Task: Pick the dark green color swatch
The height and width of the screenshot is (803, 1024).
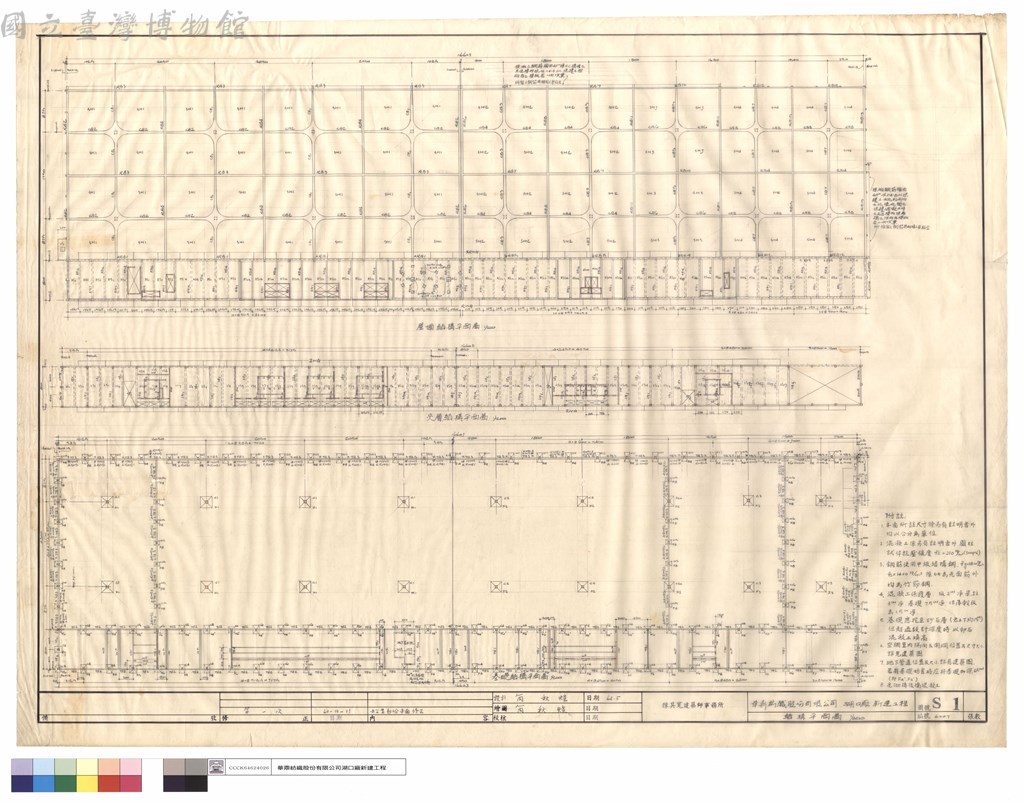Action: click(x=66, y=783)
